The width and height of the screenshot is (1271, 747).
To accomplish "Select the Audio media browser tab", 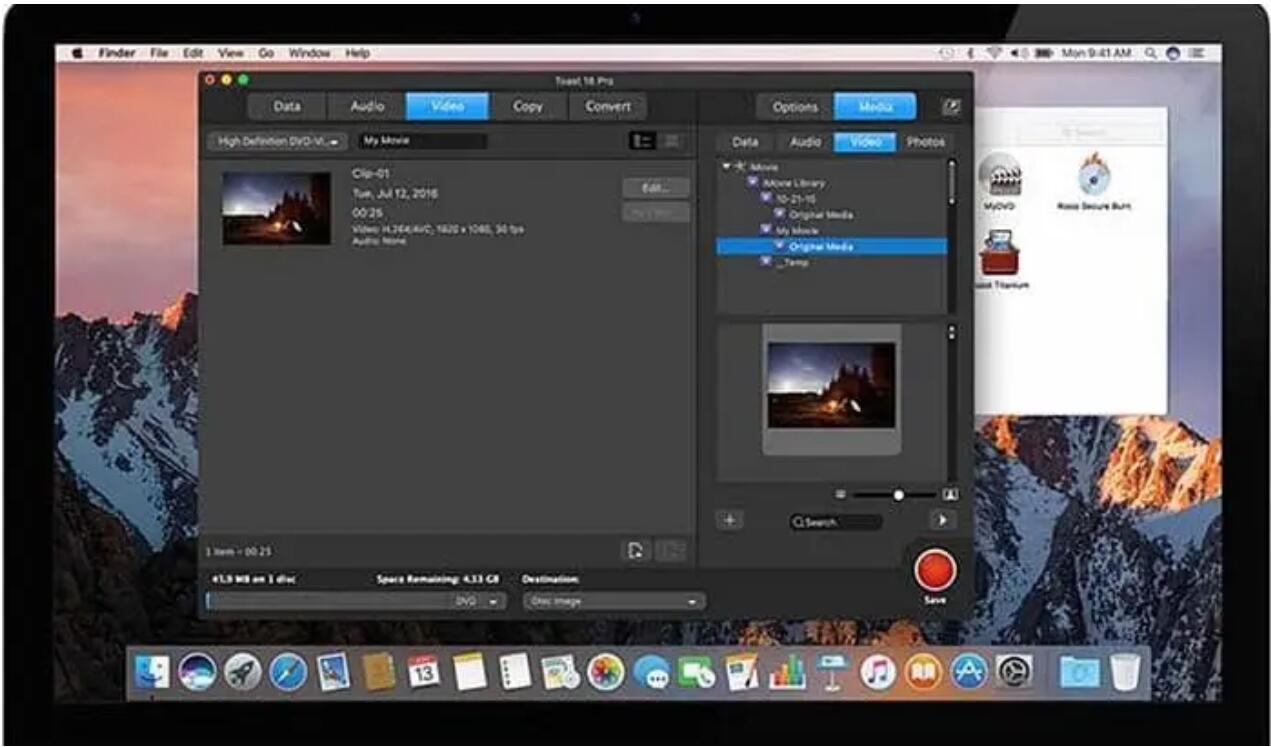I will (x=805, y=142).
